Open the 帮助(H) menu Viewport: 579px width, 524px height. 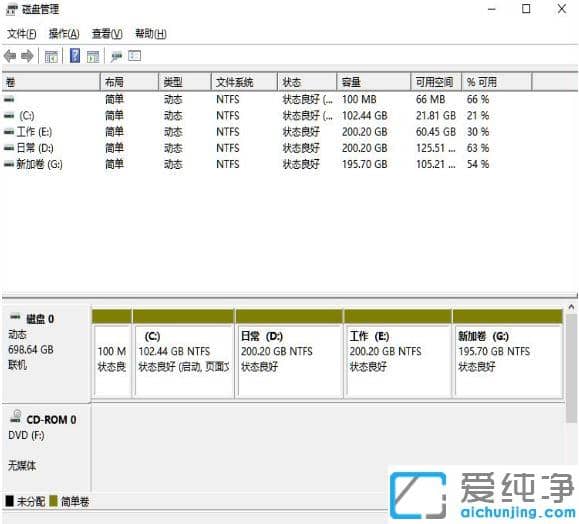(x=151, y=34)
